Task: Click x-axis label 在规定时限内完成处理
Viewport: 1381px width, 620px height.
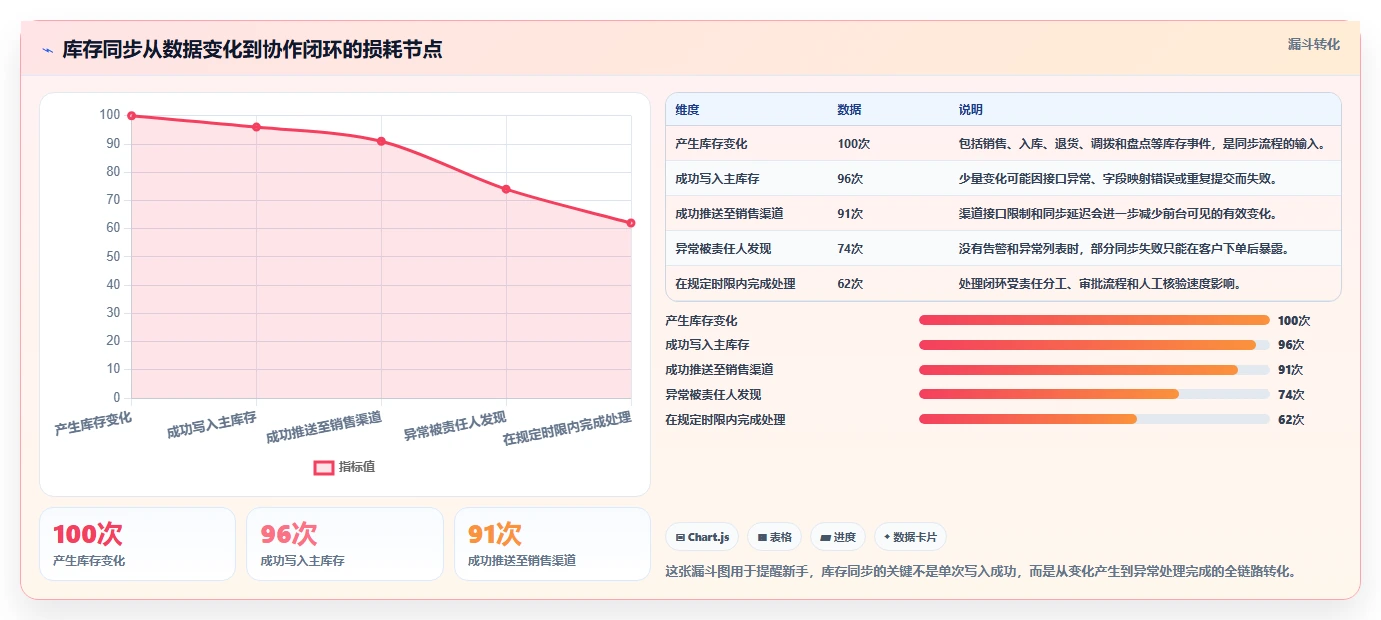Action: (x=567, y=428)
